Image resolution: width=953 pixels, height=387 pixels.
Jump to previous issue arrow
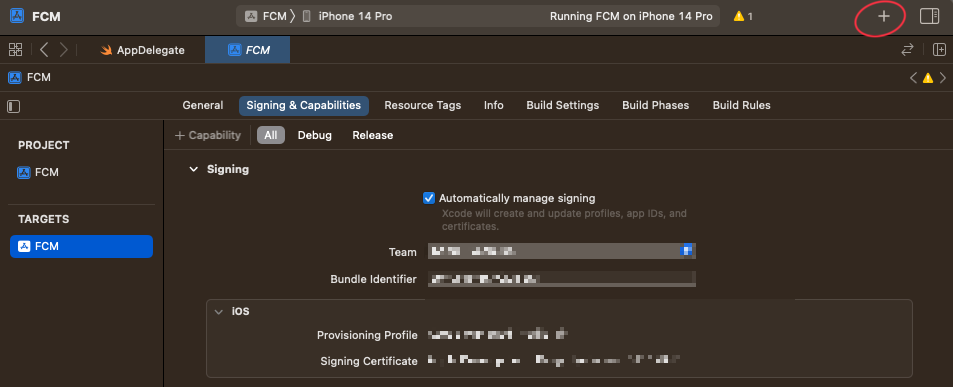[913, 78]
